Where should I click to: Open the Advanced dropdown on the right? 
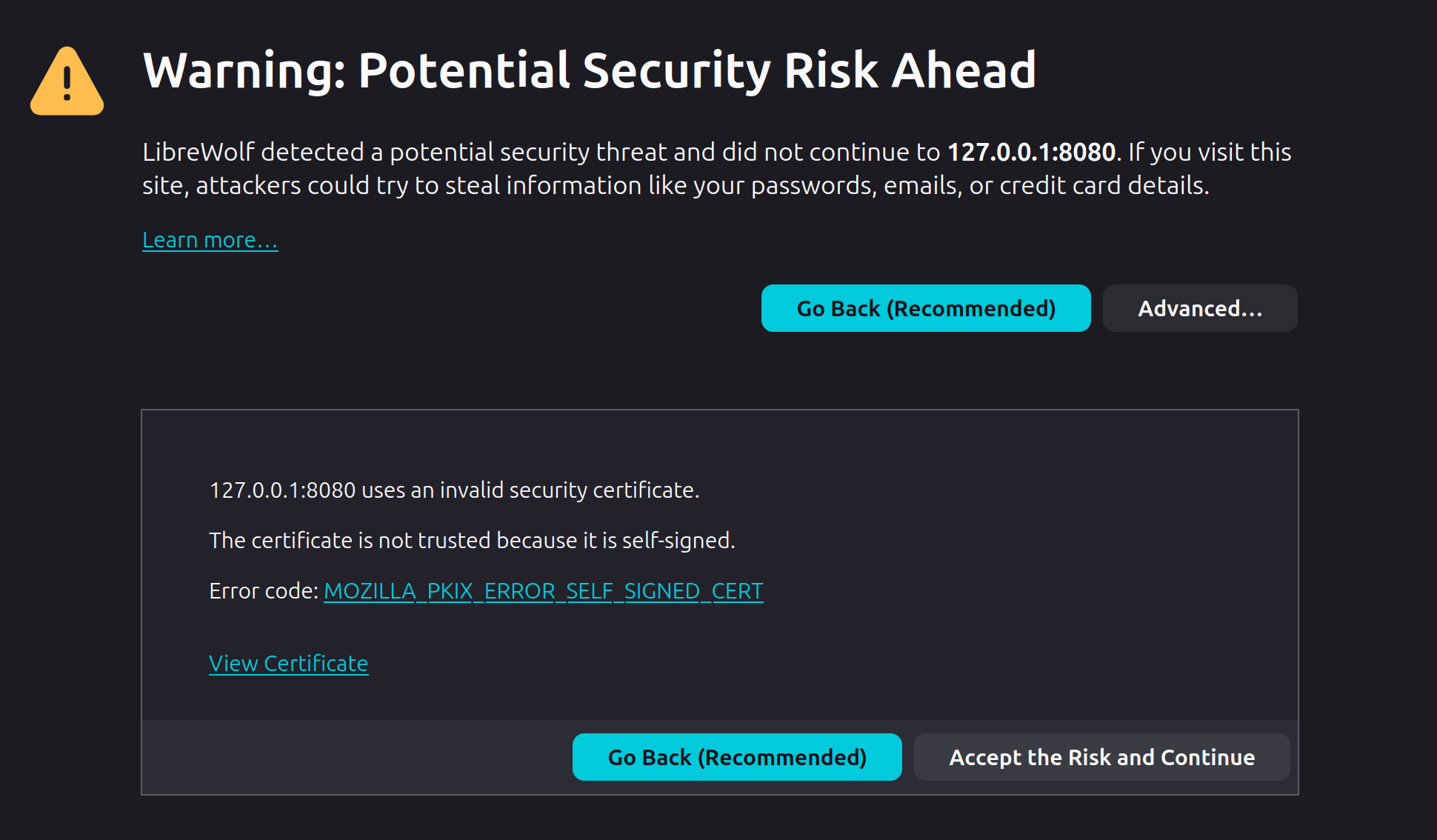point(1200,308)
